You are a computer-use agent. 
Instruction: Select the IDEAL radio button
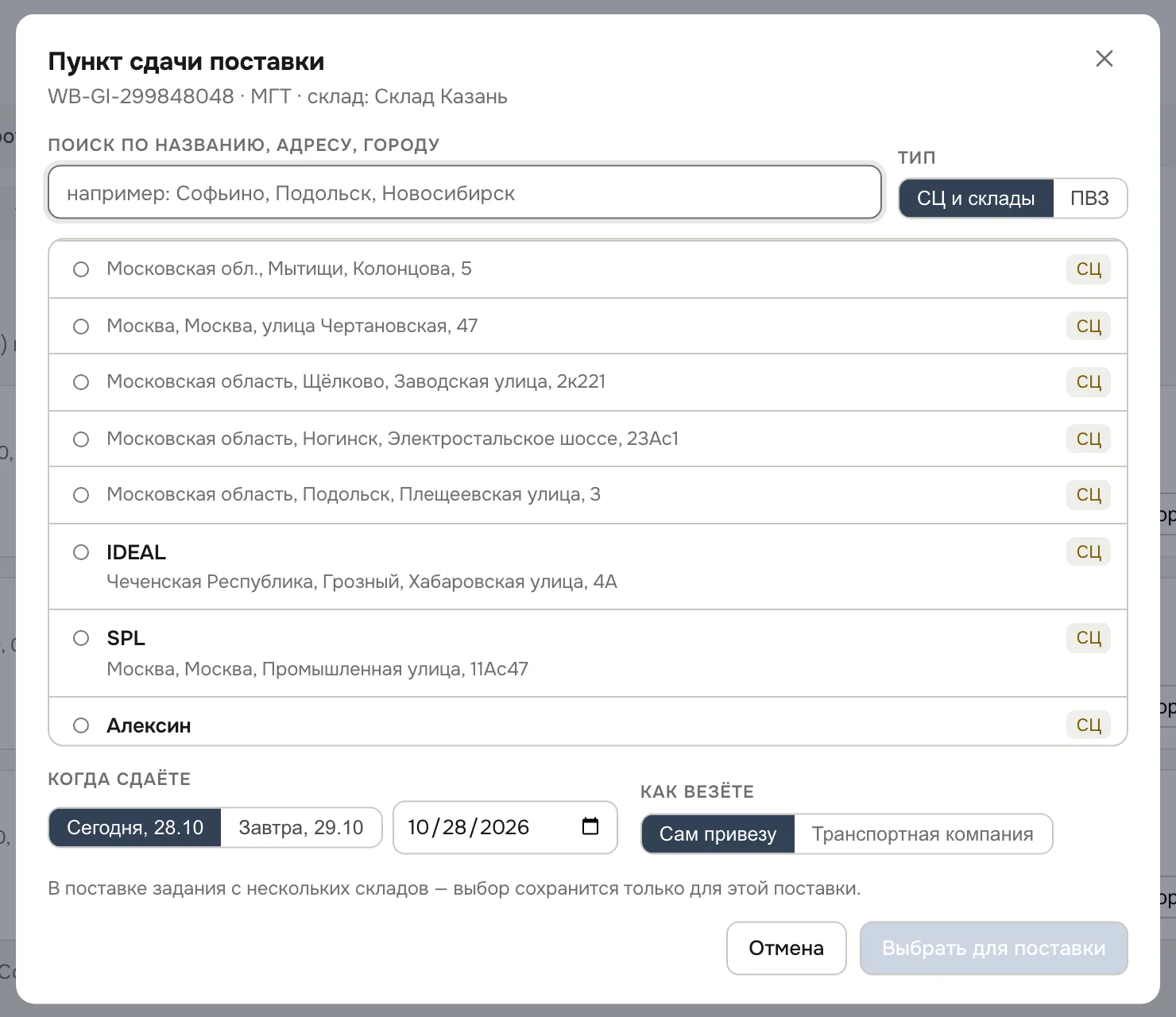(81, 552)
